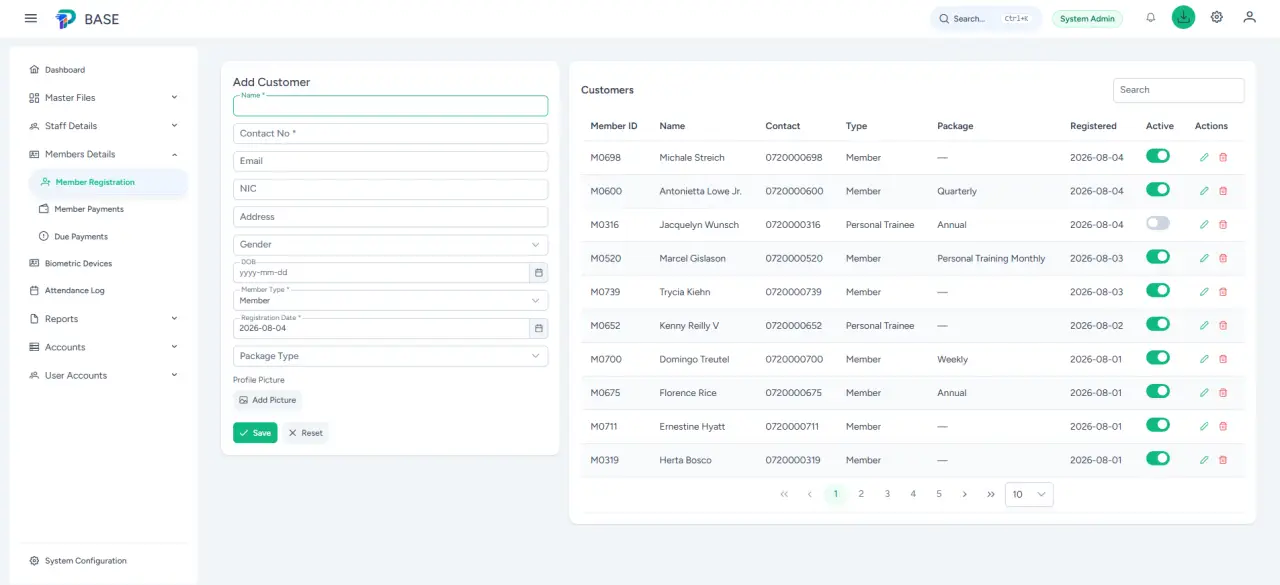Toggle active switch for Domingo Treutel
Viewport: 1280px width, 585px height.
[x=1158, y=357]
